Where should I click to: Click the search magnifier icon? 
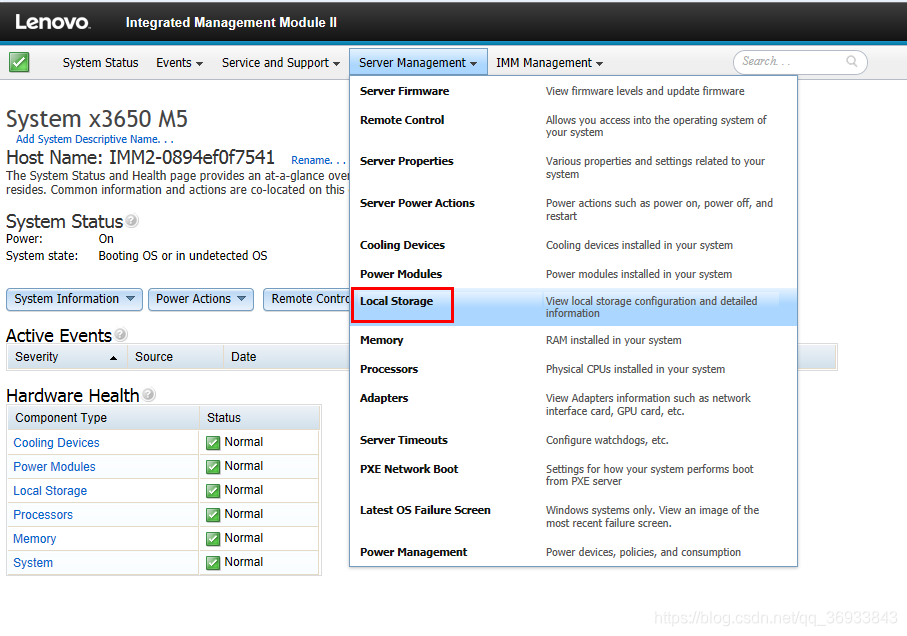click(x=851, y=61)
